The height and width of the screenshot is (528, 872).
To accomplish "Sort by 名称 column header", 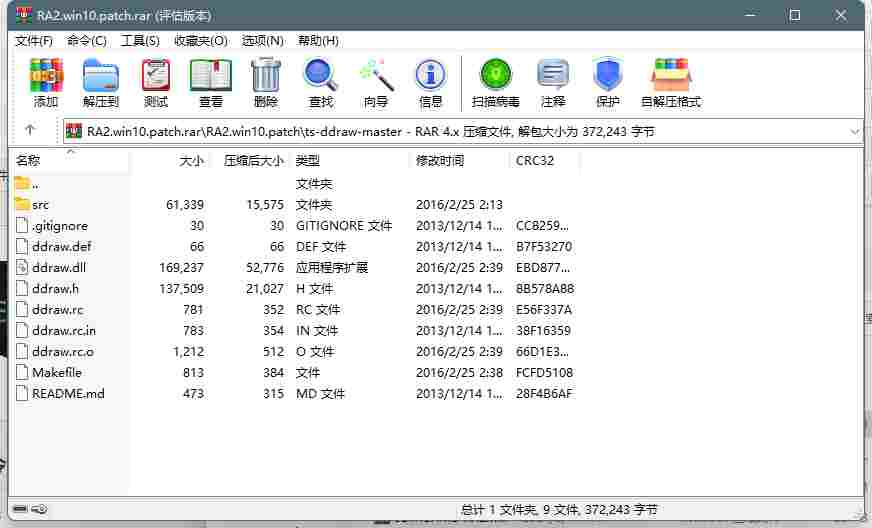I will 70,161.
